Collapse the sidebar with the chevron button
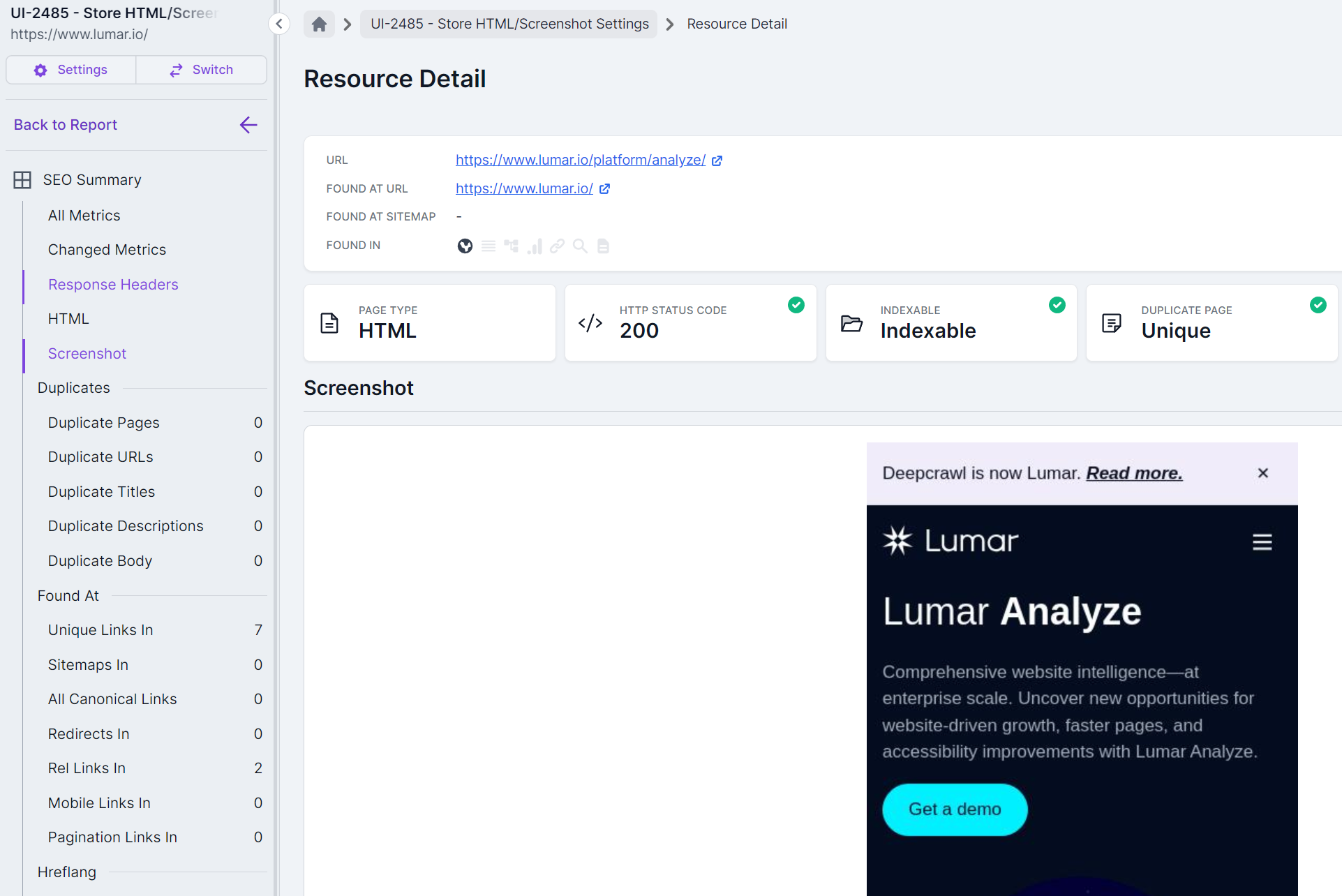 point(279,24)
